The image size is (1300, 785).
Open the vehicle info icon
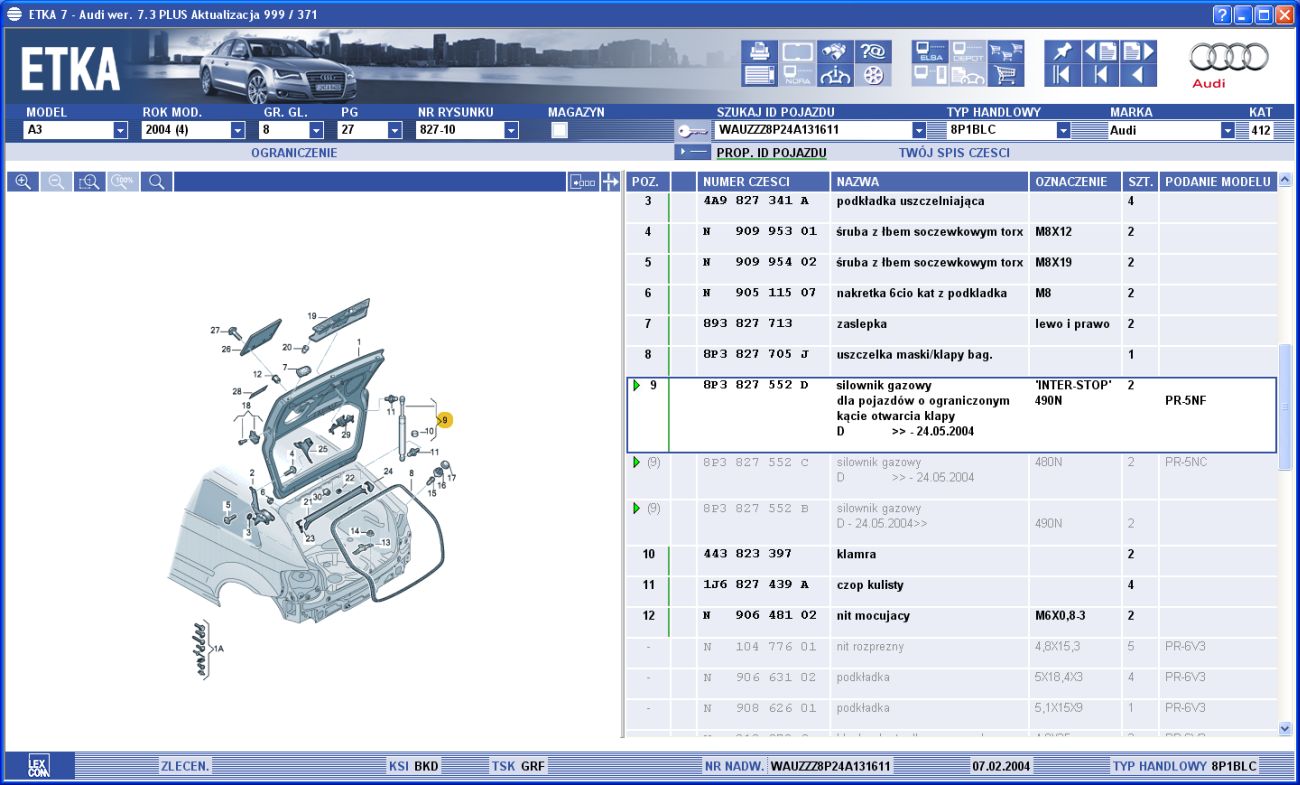(835, 75)
